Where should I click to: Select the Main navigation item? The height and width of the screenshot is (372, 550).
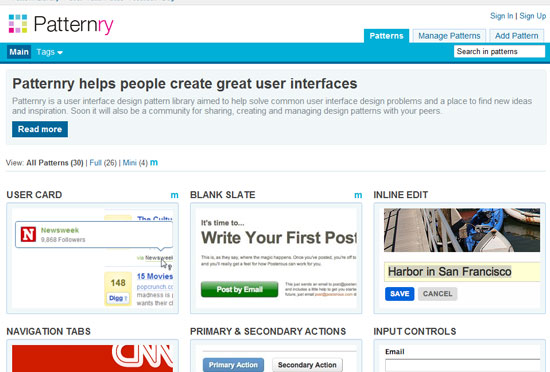click(x=19, y=52)
